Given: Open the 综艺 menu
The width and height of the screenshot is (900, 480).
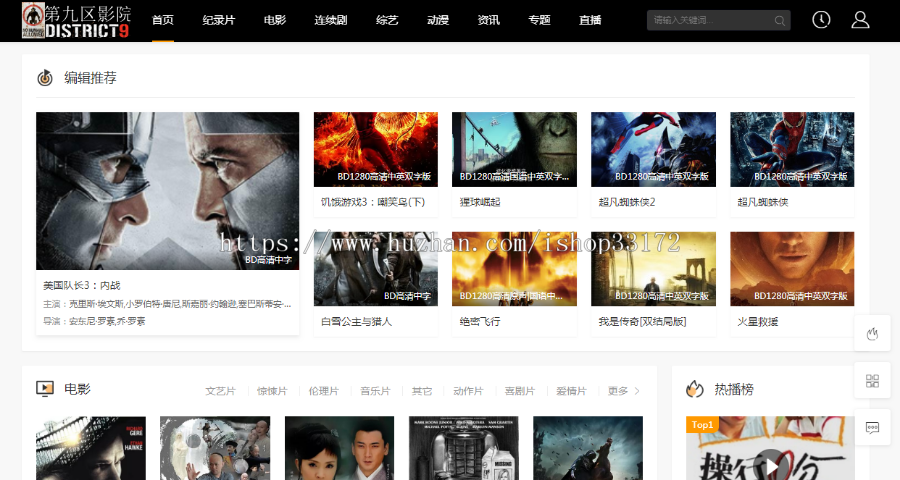Looking at the screenshot, I should point(387,20).
